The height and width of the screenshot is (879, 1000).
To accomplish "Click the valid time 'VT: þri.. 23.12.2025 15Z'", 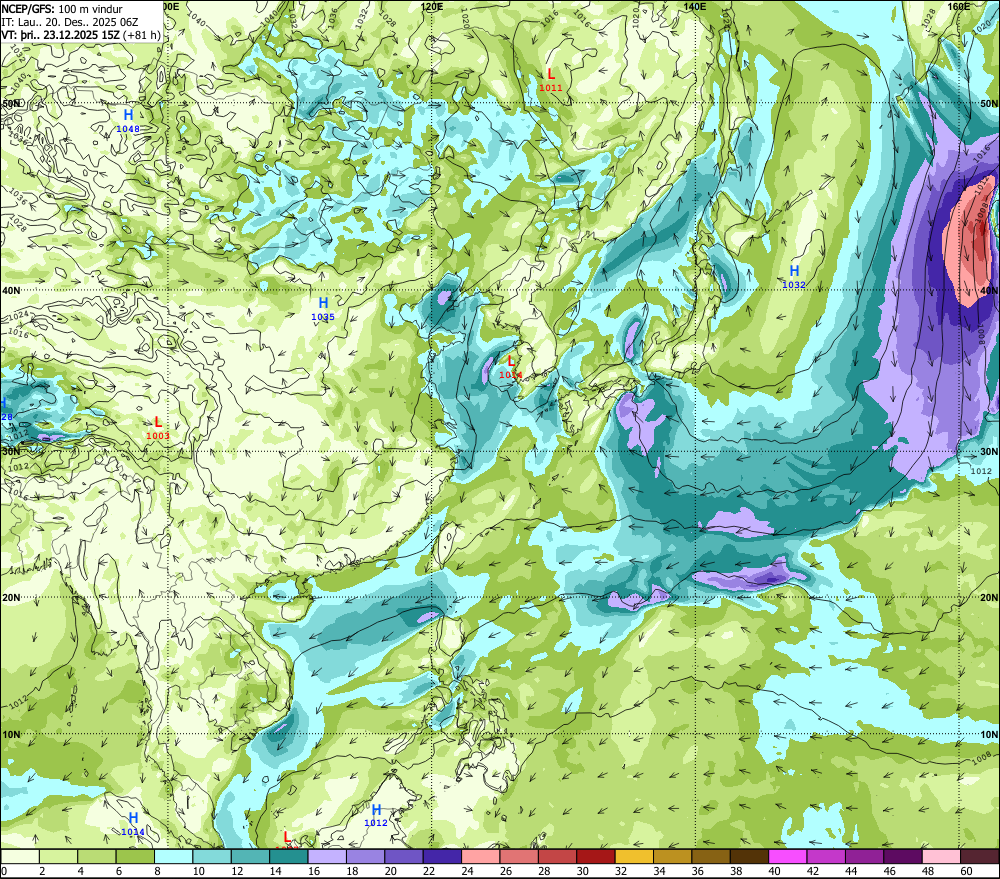I will coord(61,34).
